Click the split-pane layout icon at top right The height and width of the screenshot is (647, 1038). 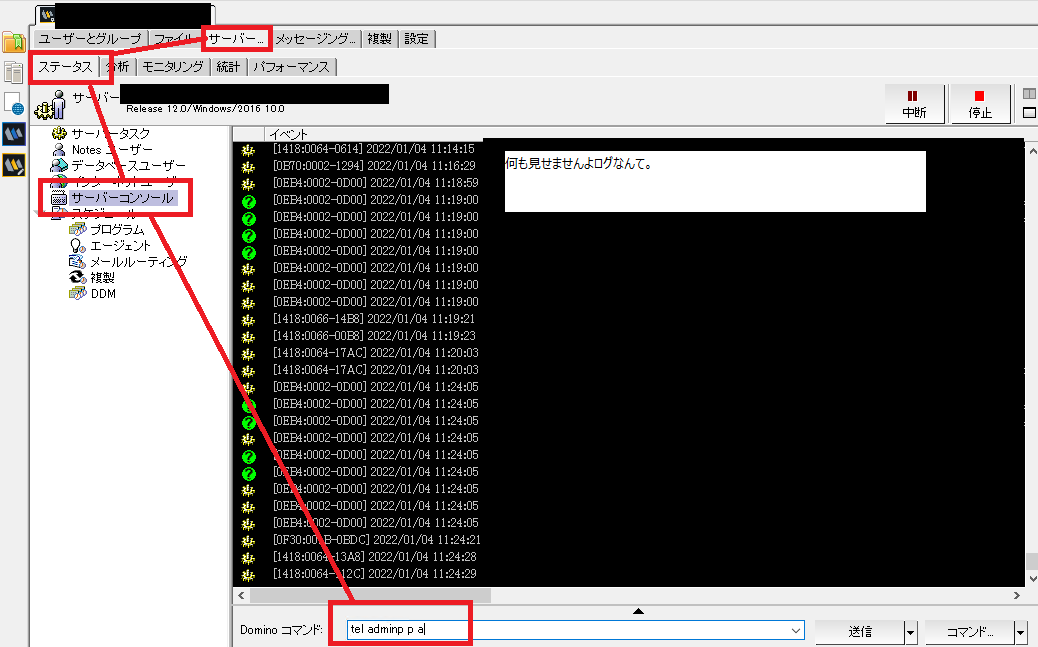1029,94
